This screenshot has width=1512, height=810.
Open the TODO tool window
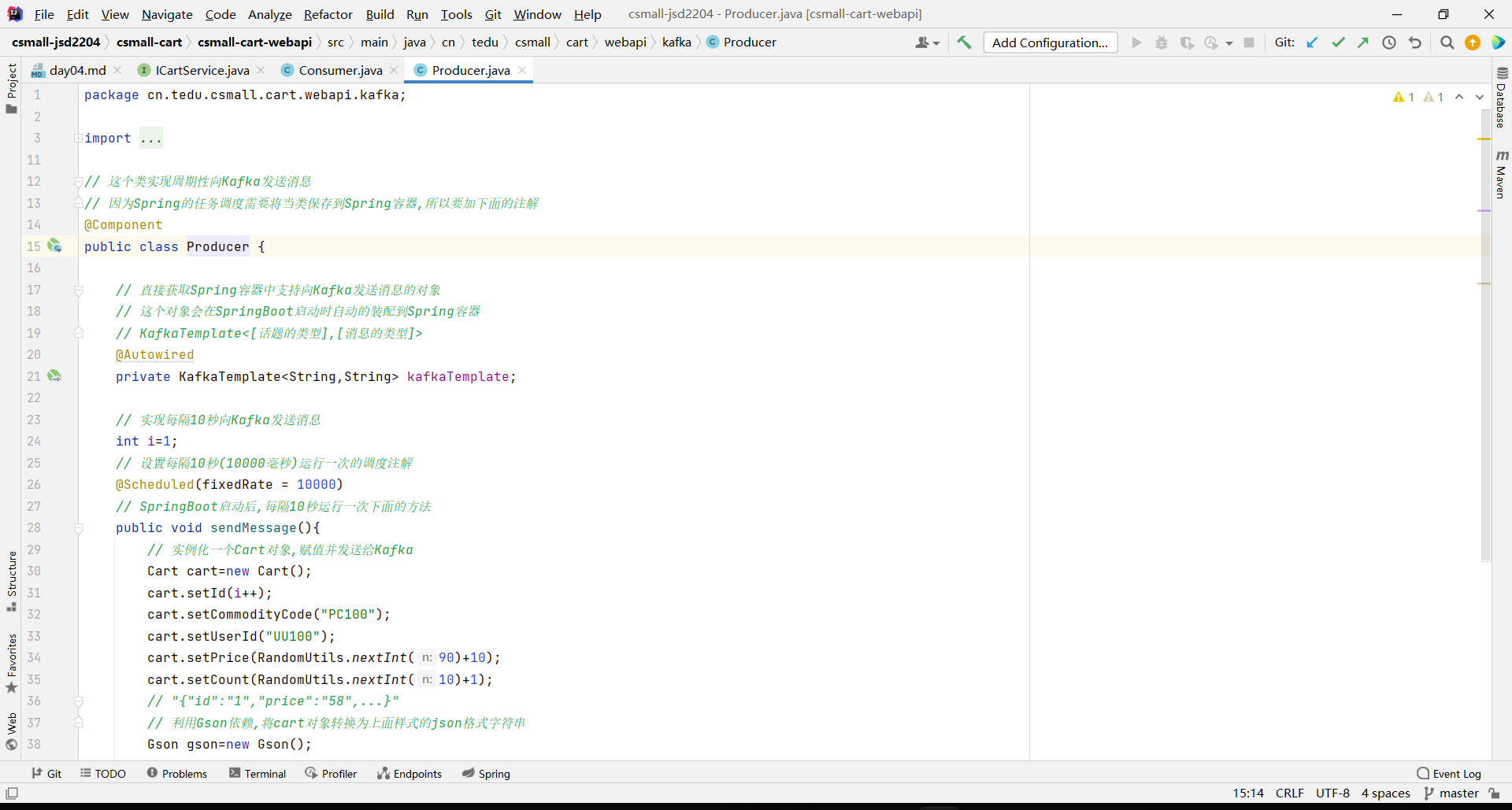click(x=103, y=774)
